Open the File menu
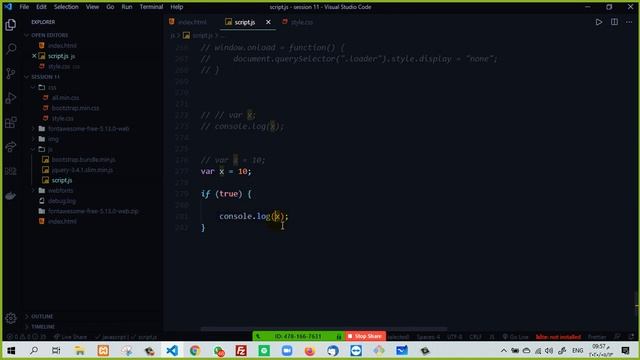The width and height of the screenshot is (640, 360). tap(24, 7)
